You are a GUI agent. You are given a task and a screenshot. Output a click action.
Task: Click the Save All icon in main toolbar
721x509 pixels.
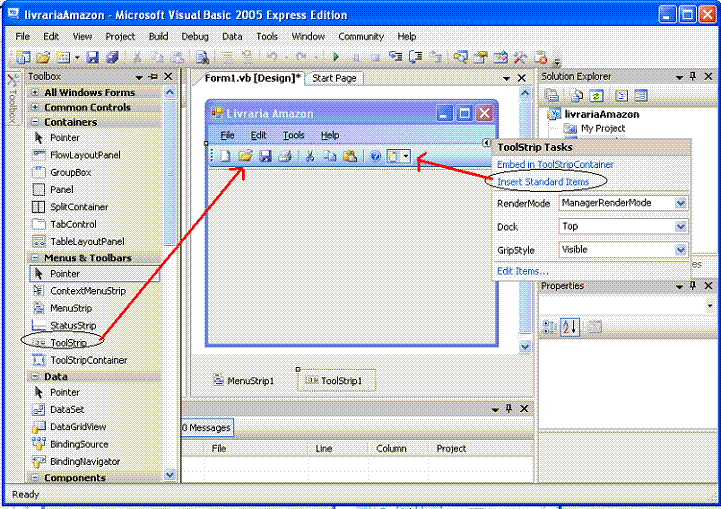[x=112, y=57]
